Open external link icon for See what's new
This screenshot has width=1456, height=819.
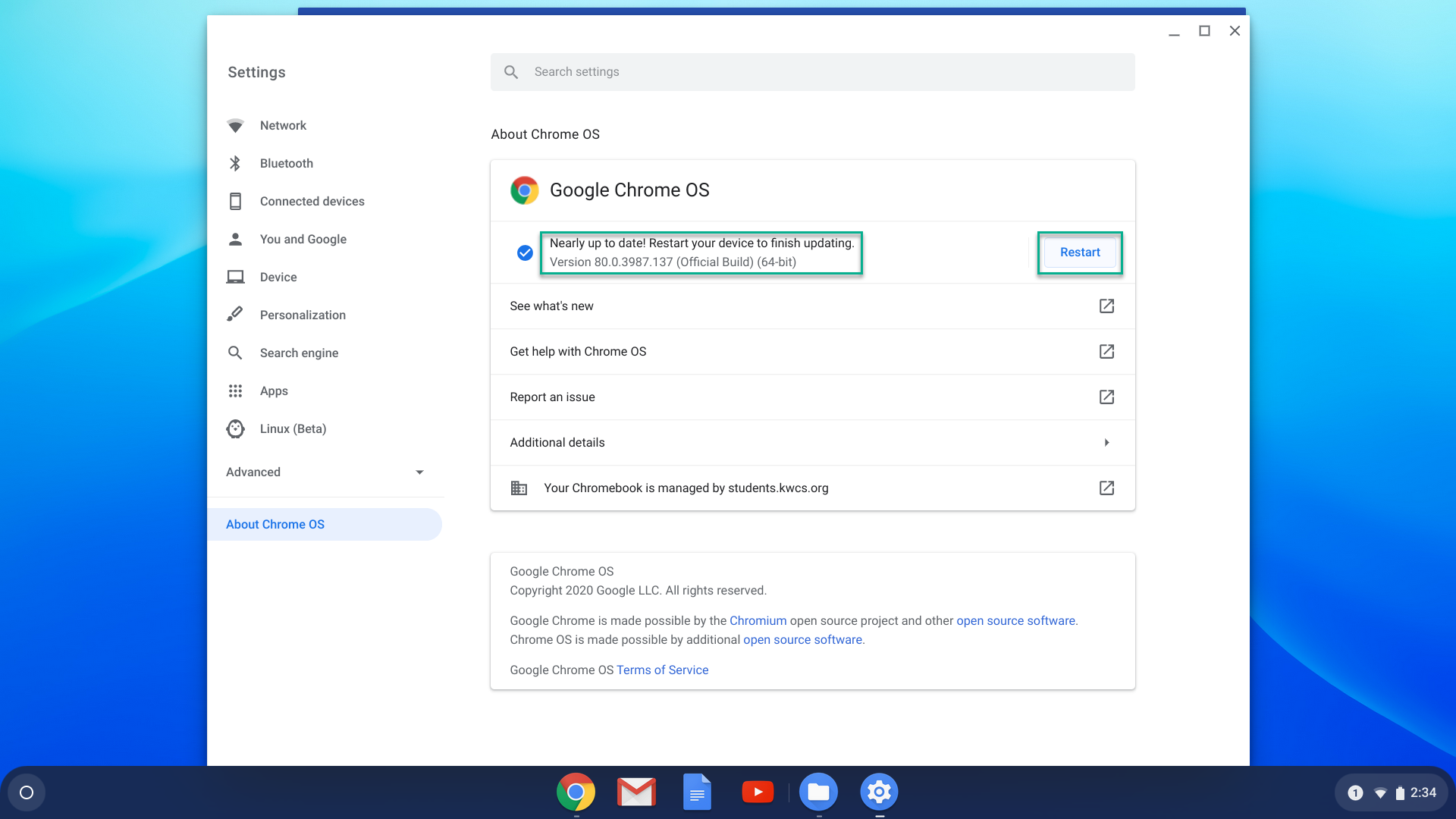1106,306
